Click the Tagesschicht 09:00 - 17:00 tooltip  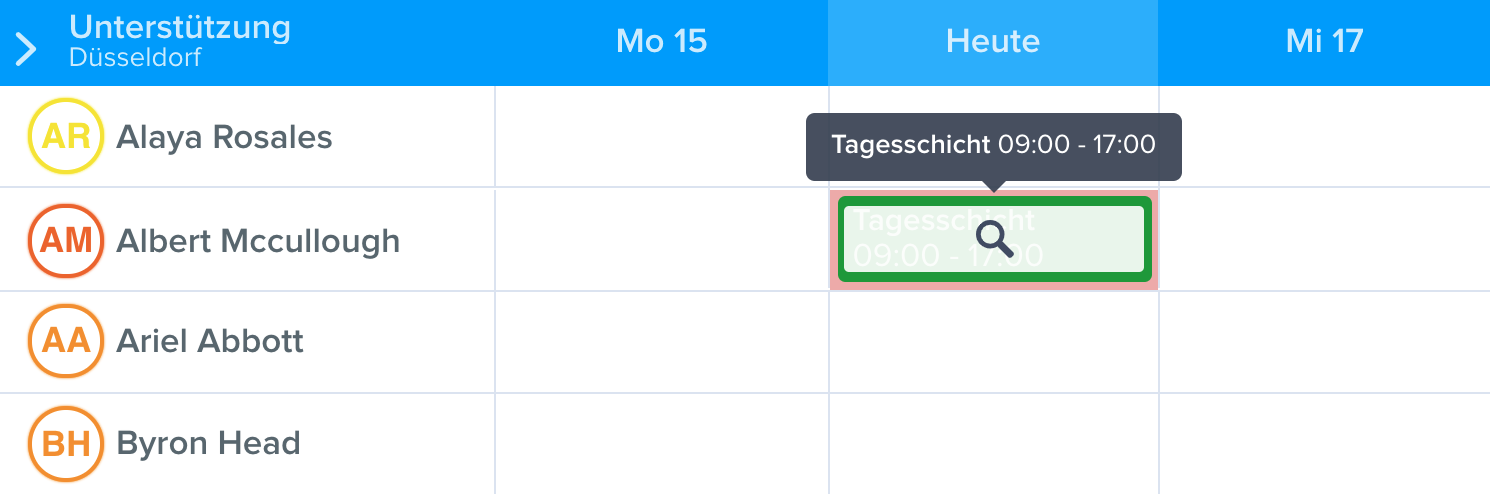[x=994, y=146]
